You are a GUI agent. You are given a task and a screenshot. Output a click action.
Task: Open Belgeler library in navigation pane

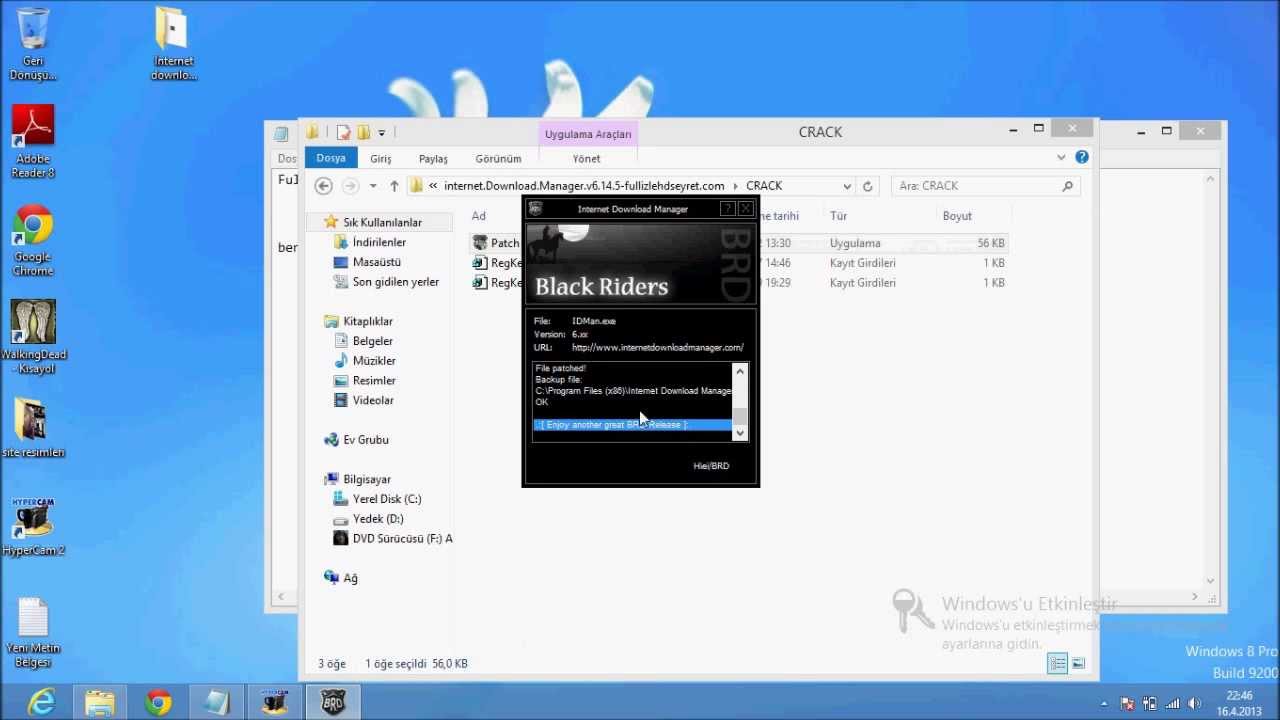pos(372,341)
